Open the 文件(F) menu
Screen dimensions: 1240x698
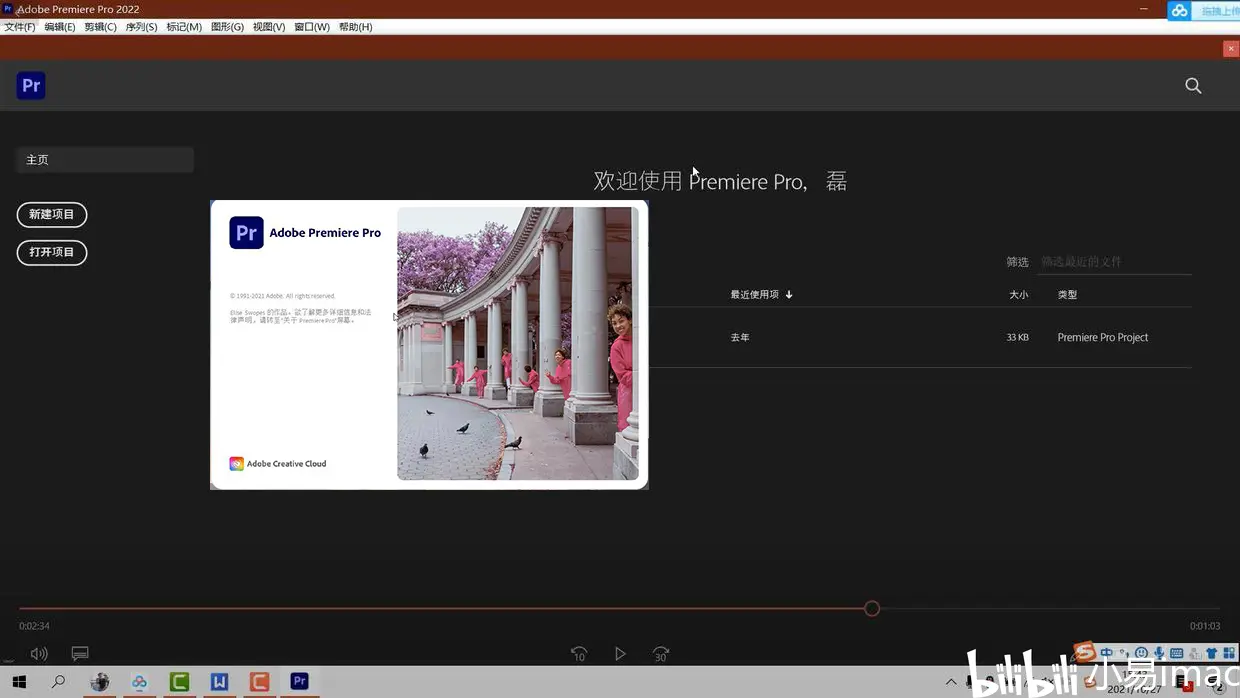(x=20, y=27)
